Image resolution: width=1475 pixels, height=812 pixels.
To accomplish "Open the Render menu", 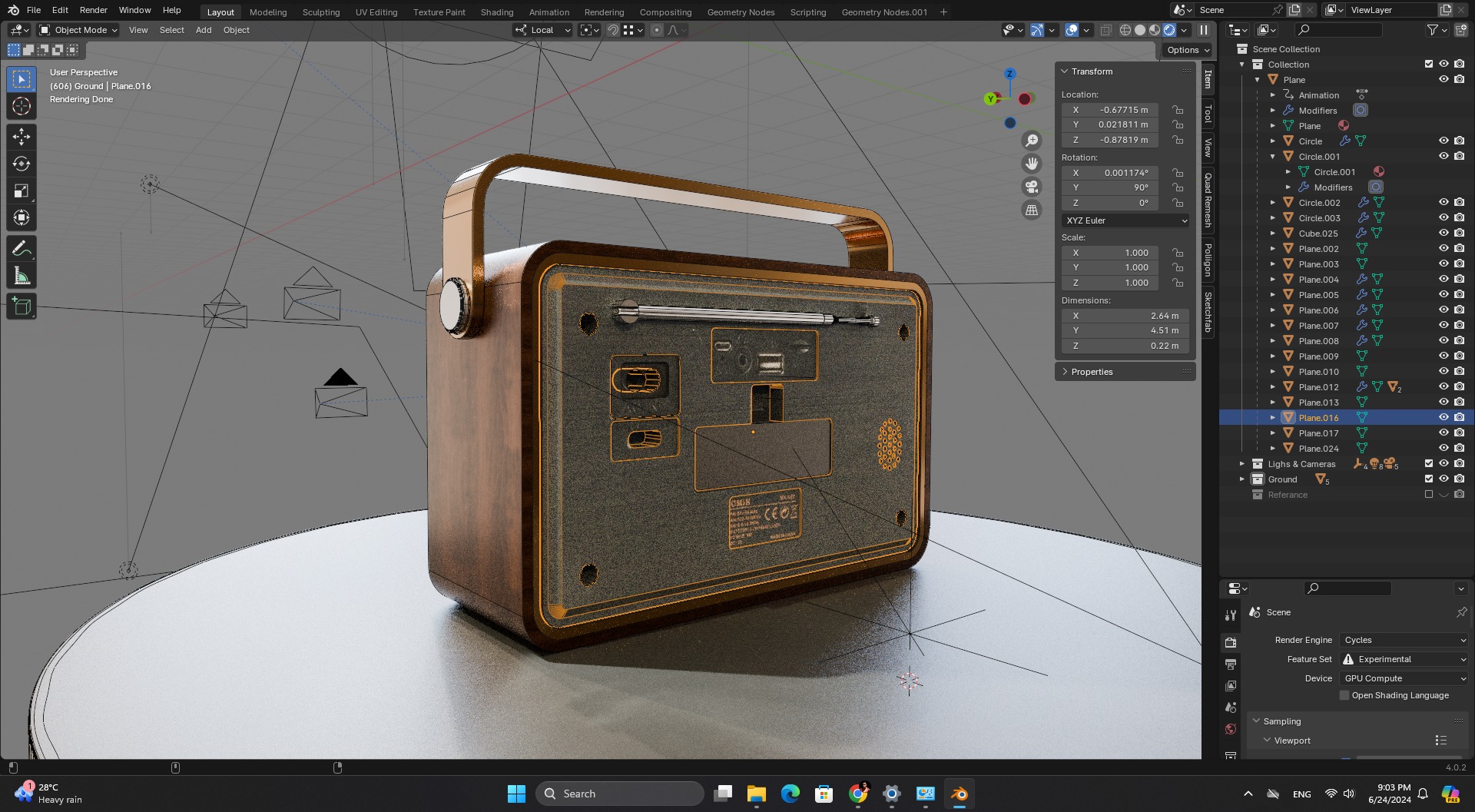I will click(x=93, y=10).
